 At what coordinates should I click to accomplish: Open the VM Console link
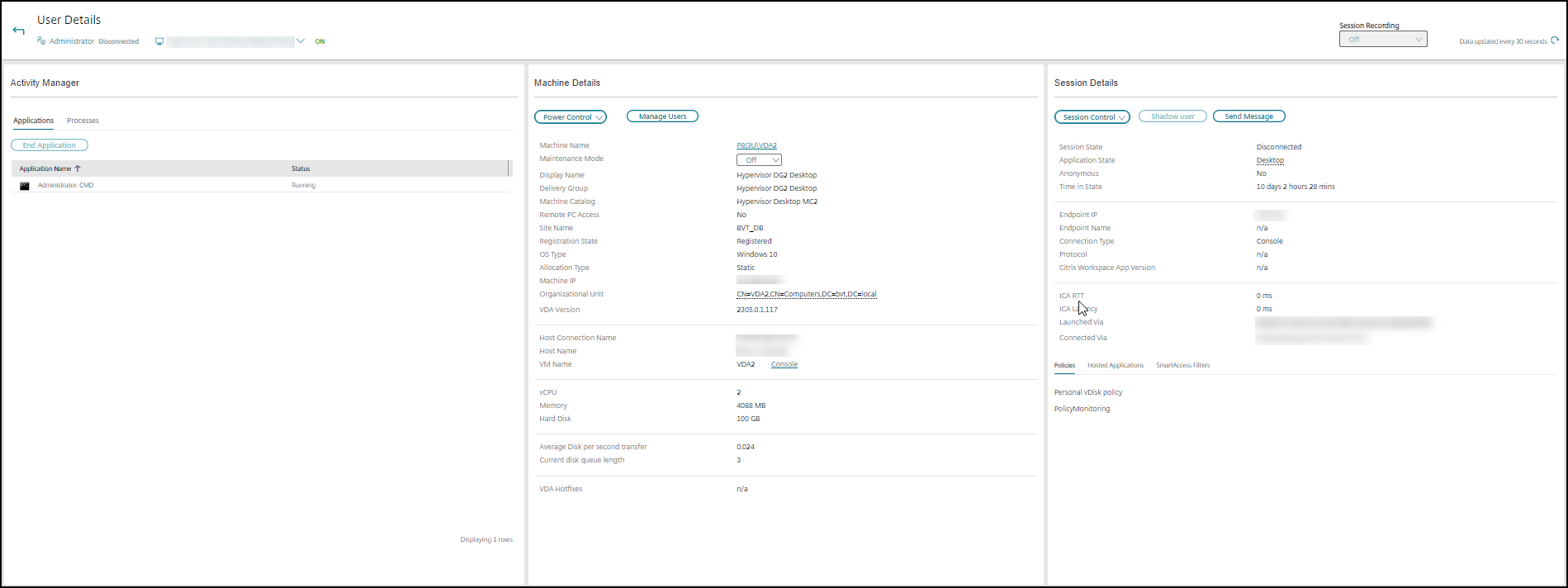[784, 364]
